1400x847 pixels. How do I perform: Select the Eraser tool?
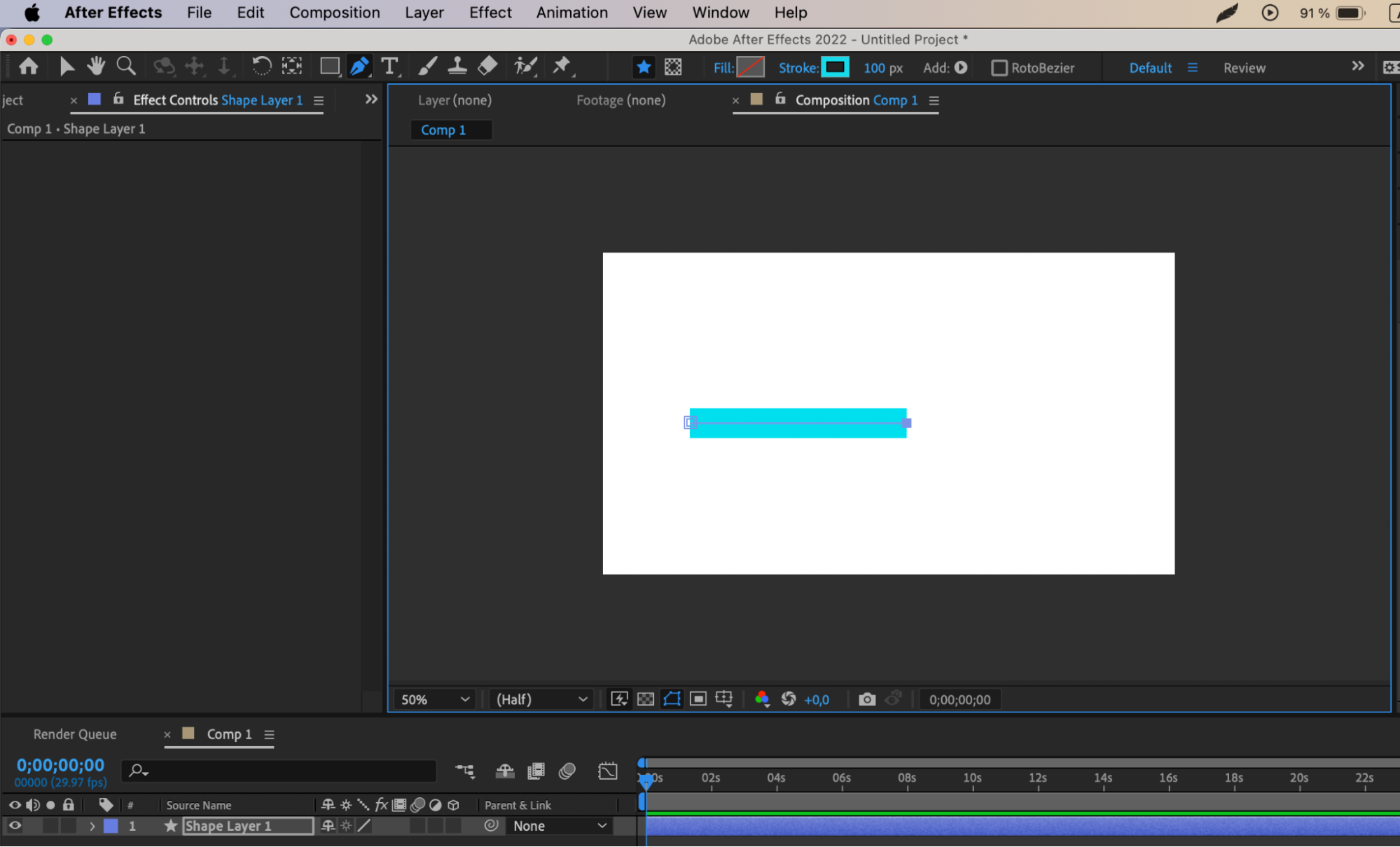click(487, 67)
